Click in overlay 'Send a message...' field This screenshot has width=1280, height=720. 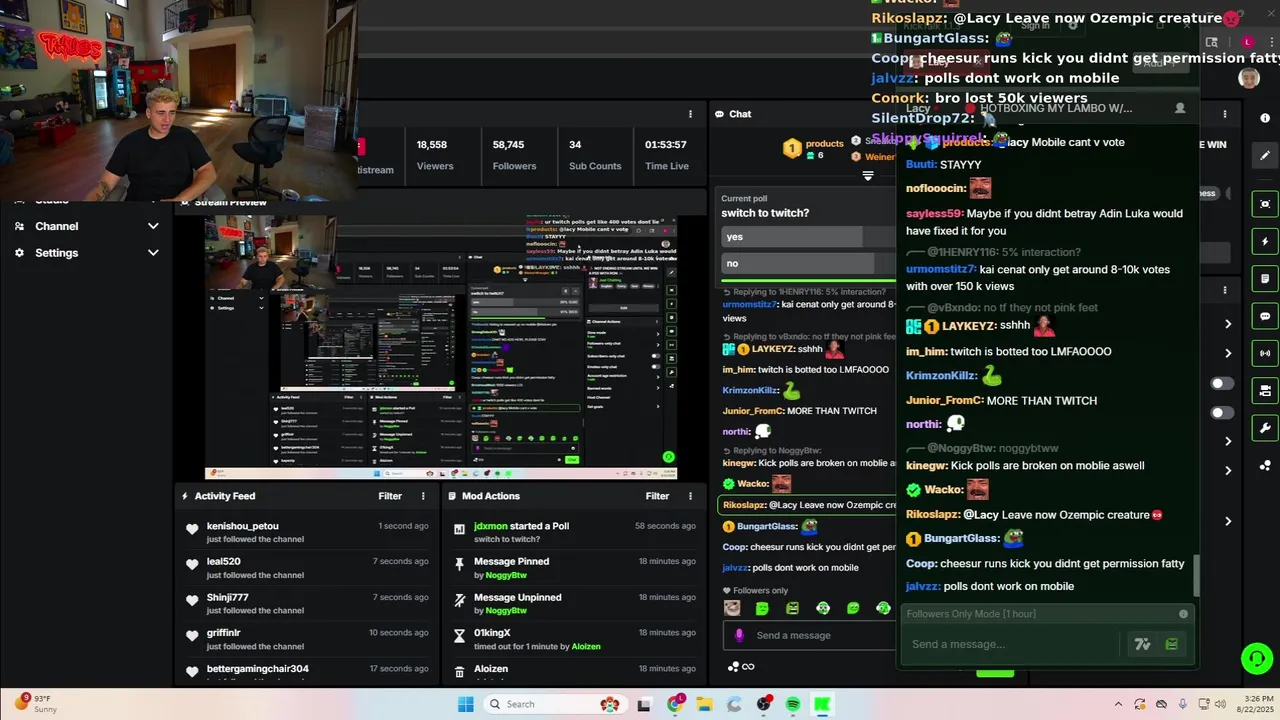tap(1010, 644)
